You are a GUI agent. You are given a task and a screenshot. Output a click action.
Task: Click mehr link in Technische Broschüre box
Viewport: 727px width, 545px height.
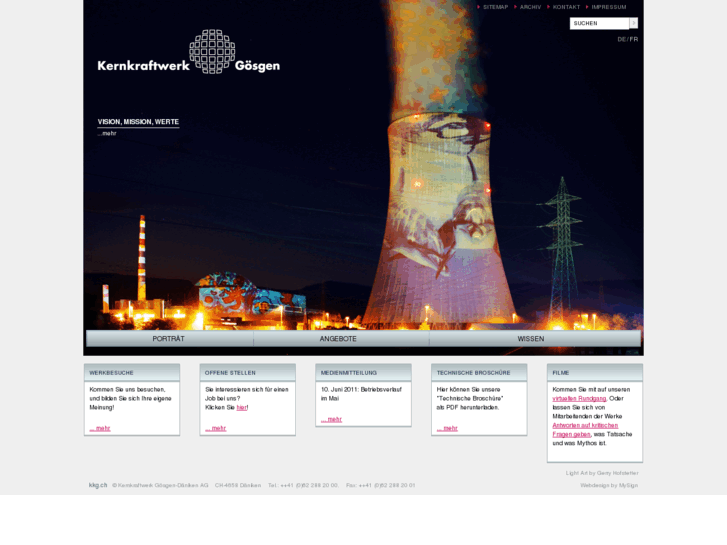447,428
